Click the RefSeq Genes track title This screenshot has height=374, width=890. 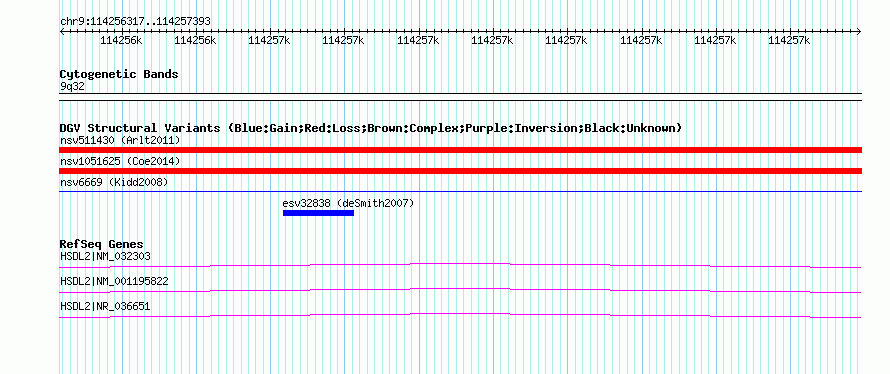point(101,244)
